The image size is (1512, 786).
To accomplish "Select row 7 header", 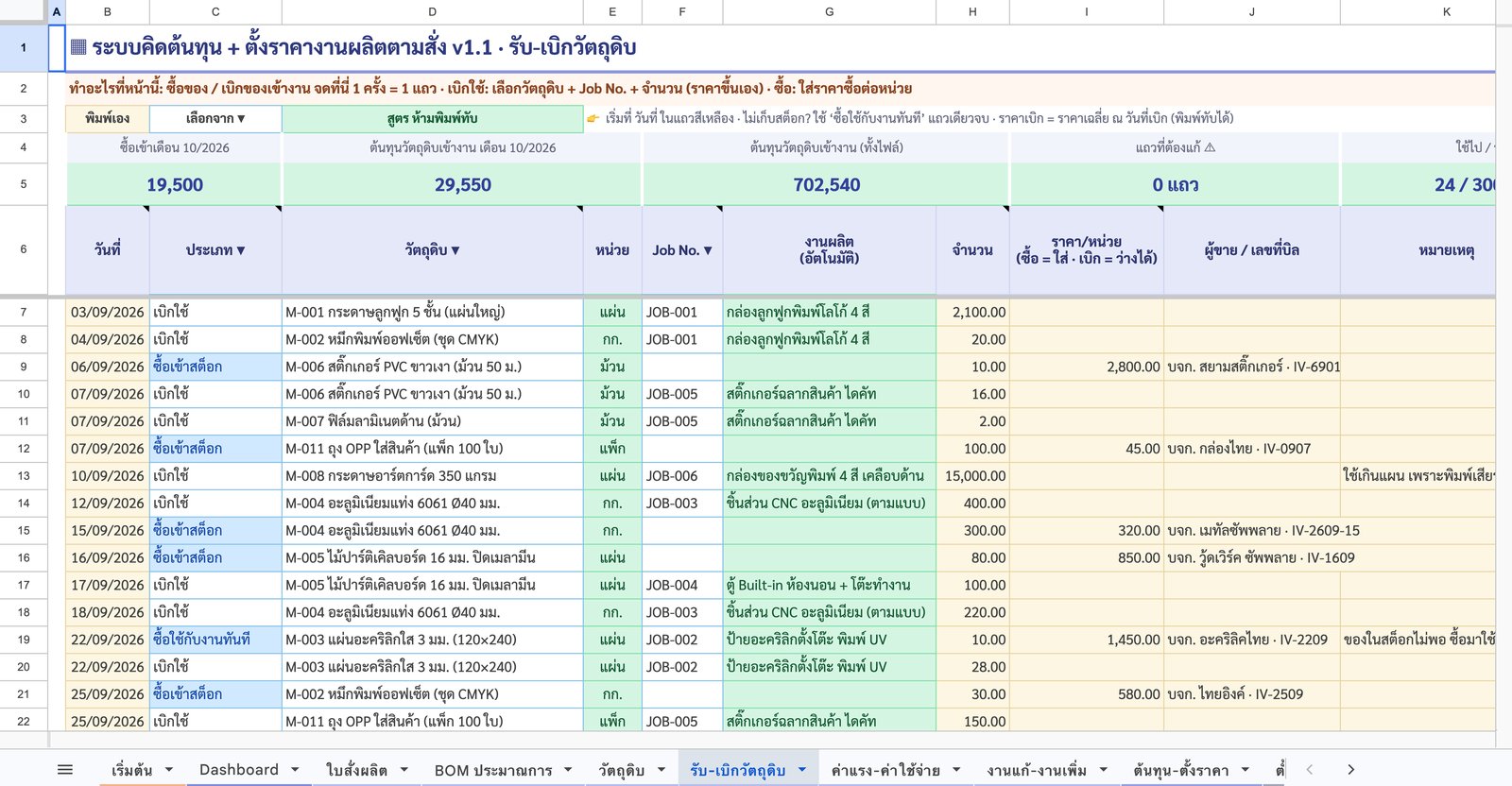I will (x=24, y=312).
